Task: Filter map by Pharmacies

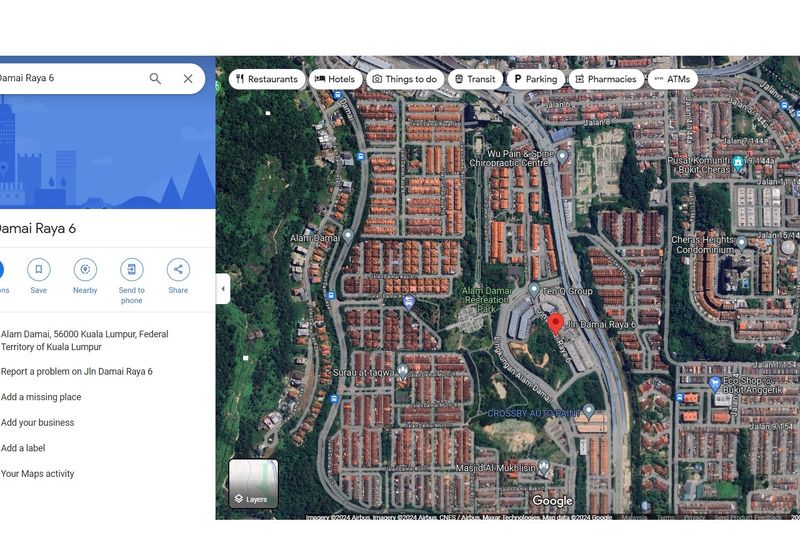Action: tap(605, 79)
